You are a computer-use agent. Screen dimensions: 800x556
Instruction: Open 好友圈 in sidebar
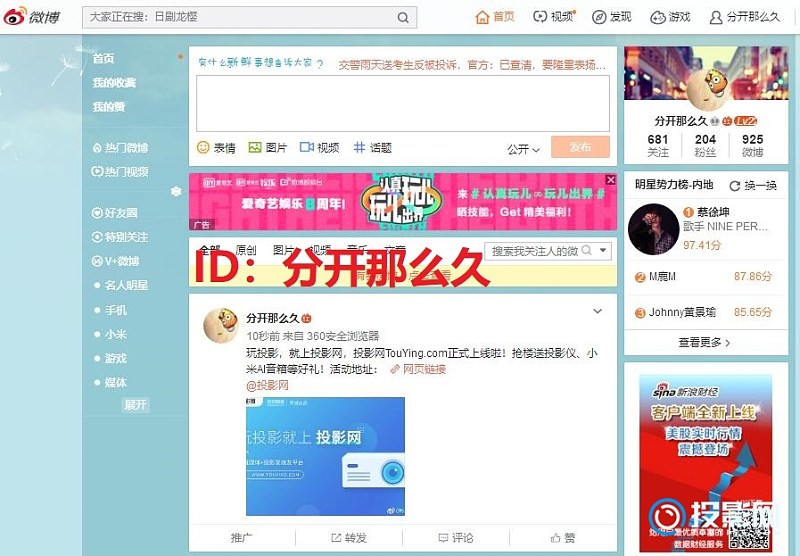[x=114, y=213]
